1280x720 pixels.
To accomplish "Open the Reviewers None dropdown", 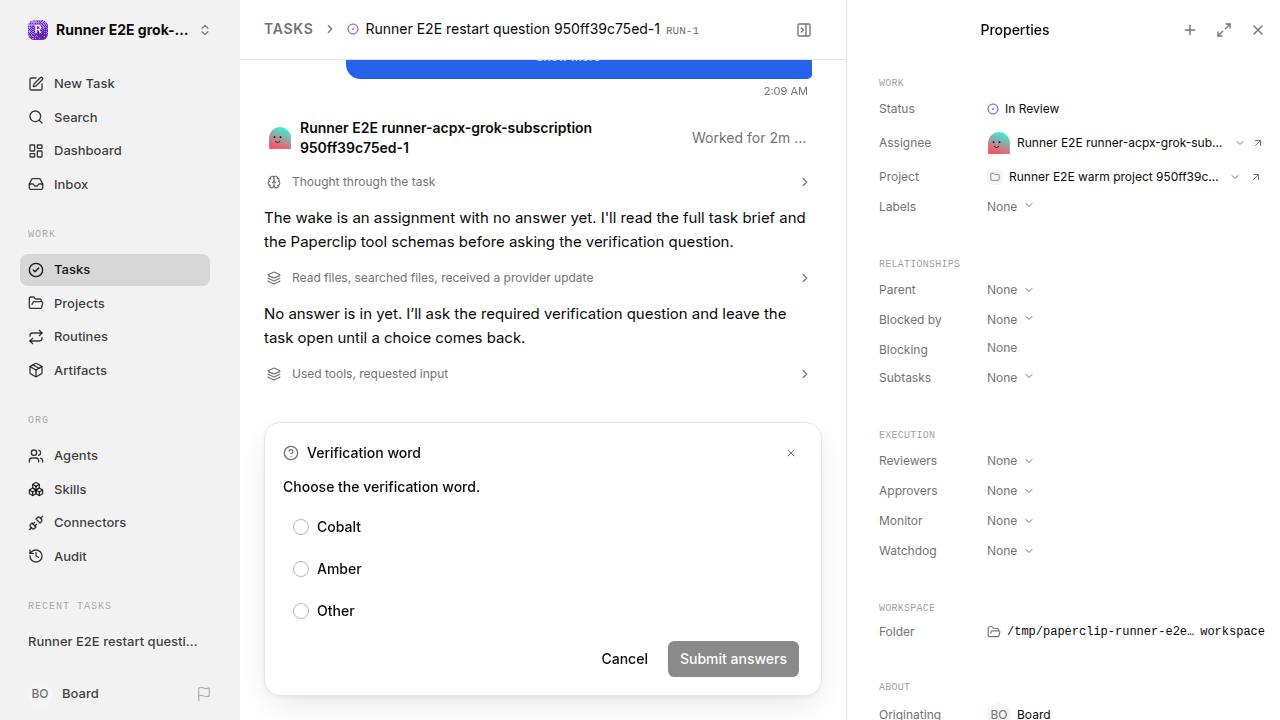I will pos(1010,461).
